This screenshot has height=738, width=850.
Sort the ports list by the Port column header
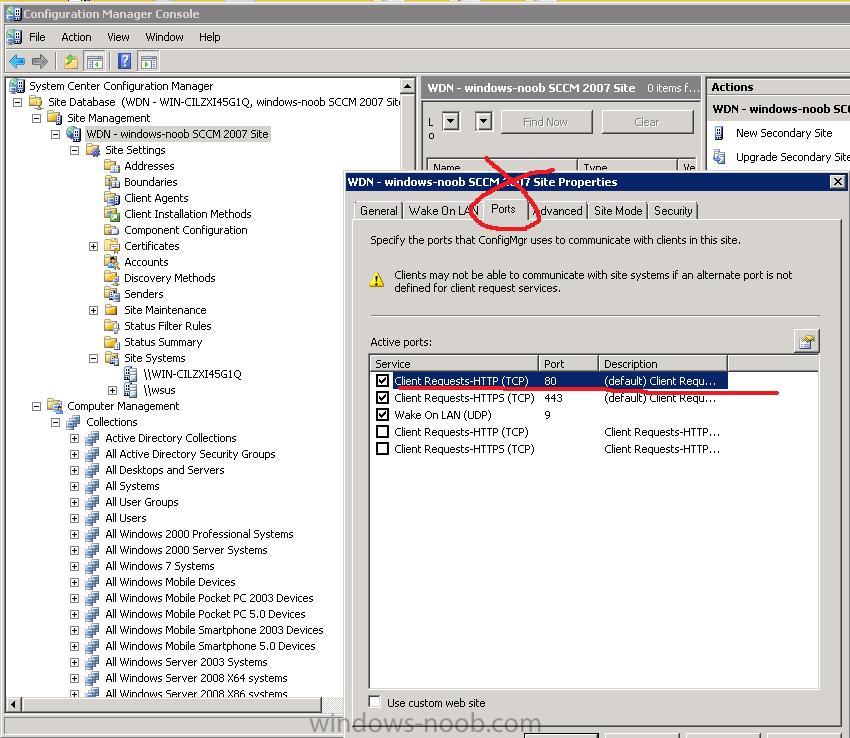coord(568,364)
